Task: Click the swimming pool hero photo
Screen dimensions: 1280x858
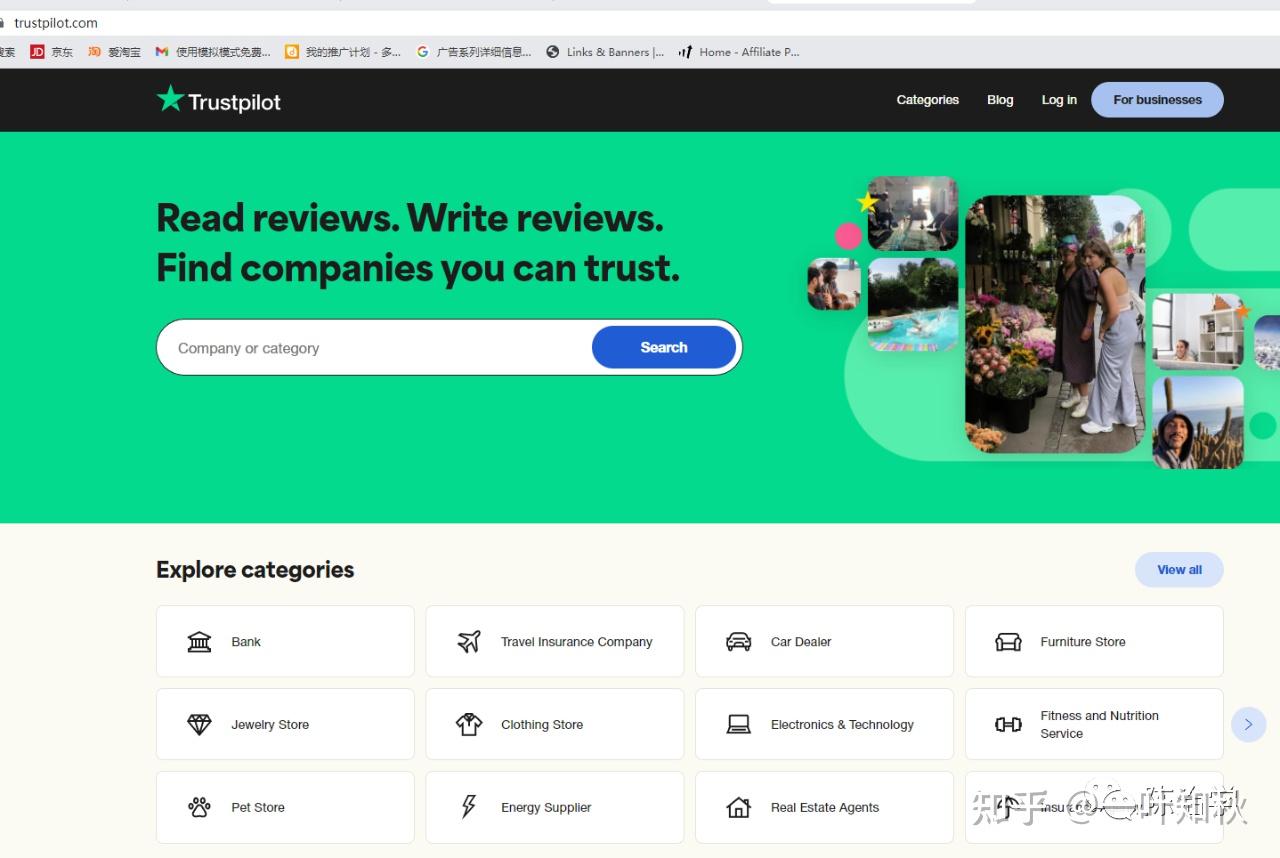Action: 913,304
